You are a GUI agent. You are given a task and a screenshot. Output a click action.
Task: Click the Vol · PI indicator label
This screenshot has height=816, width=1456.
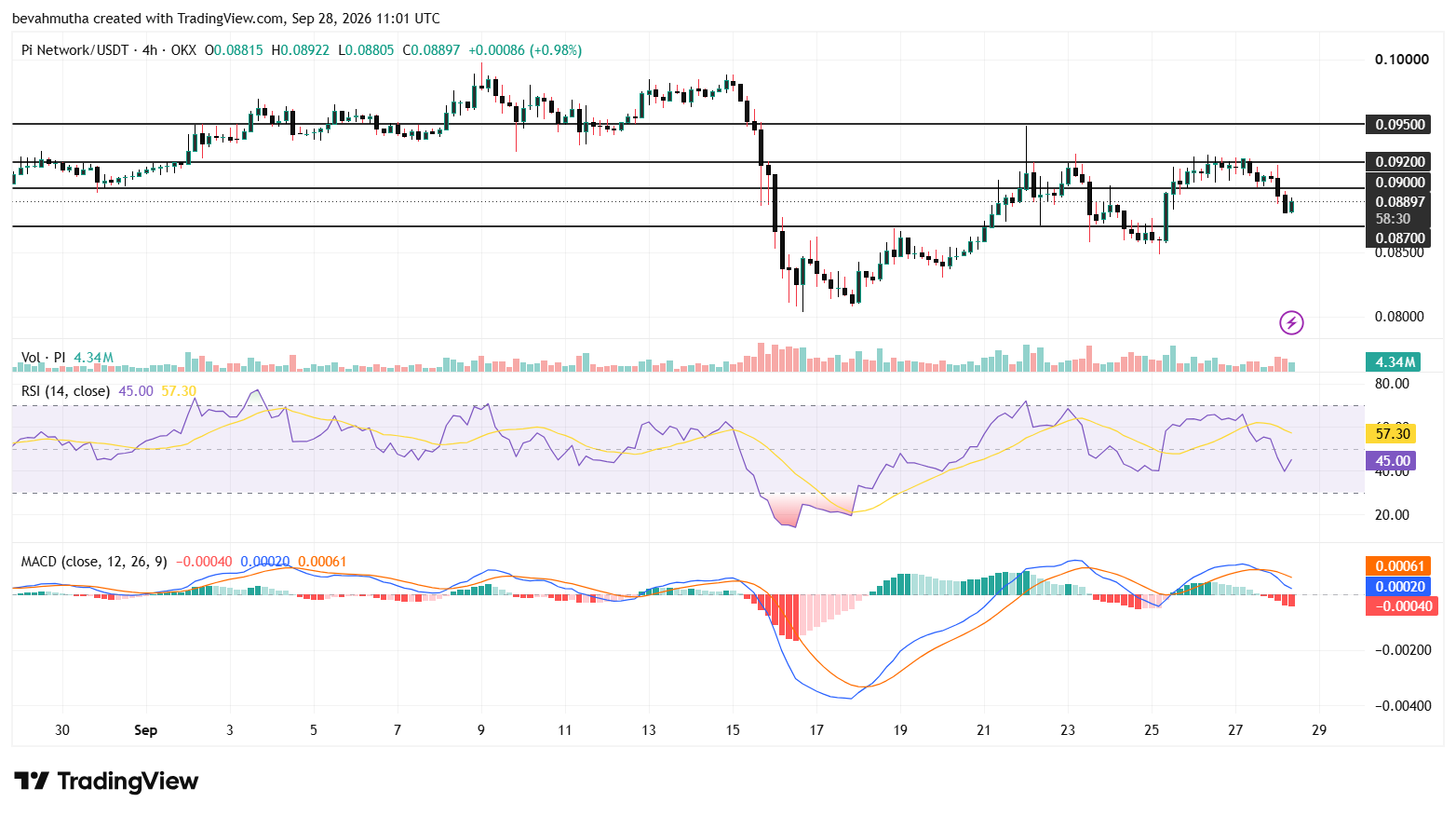[x=44, y=358]
